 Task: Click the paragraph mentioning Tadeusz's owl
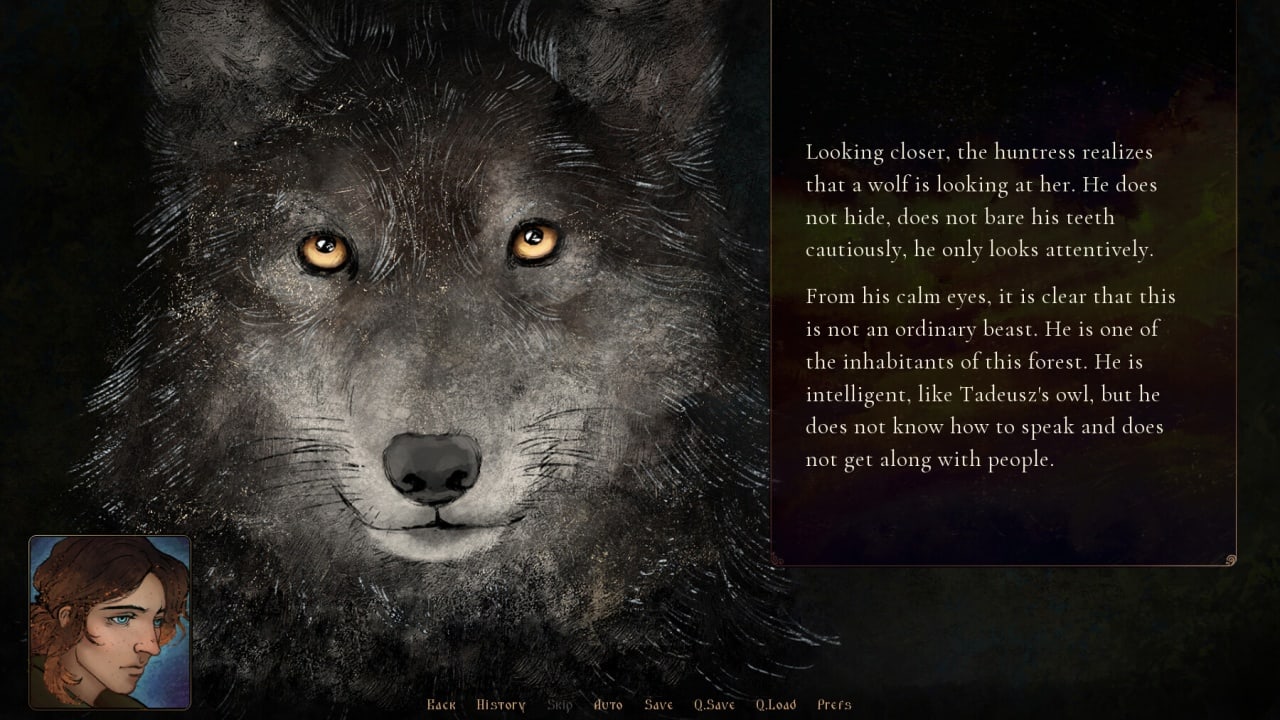tap(990, 378)
